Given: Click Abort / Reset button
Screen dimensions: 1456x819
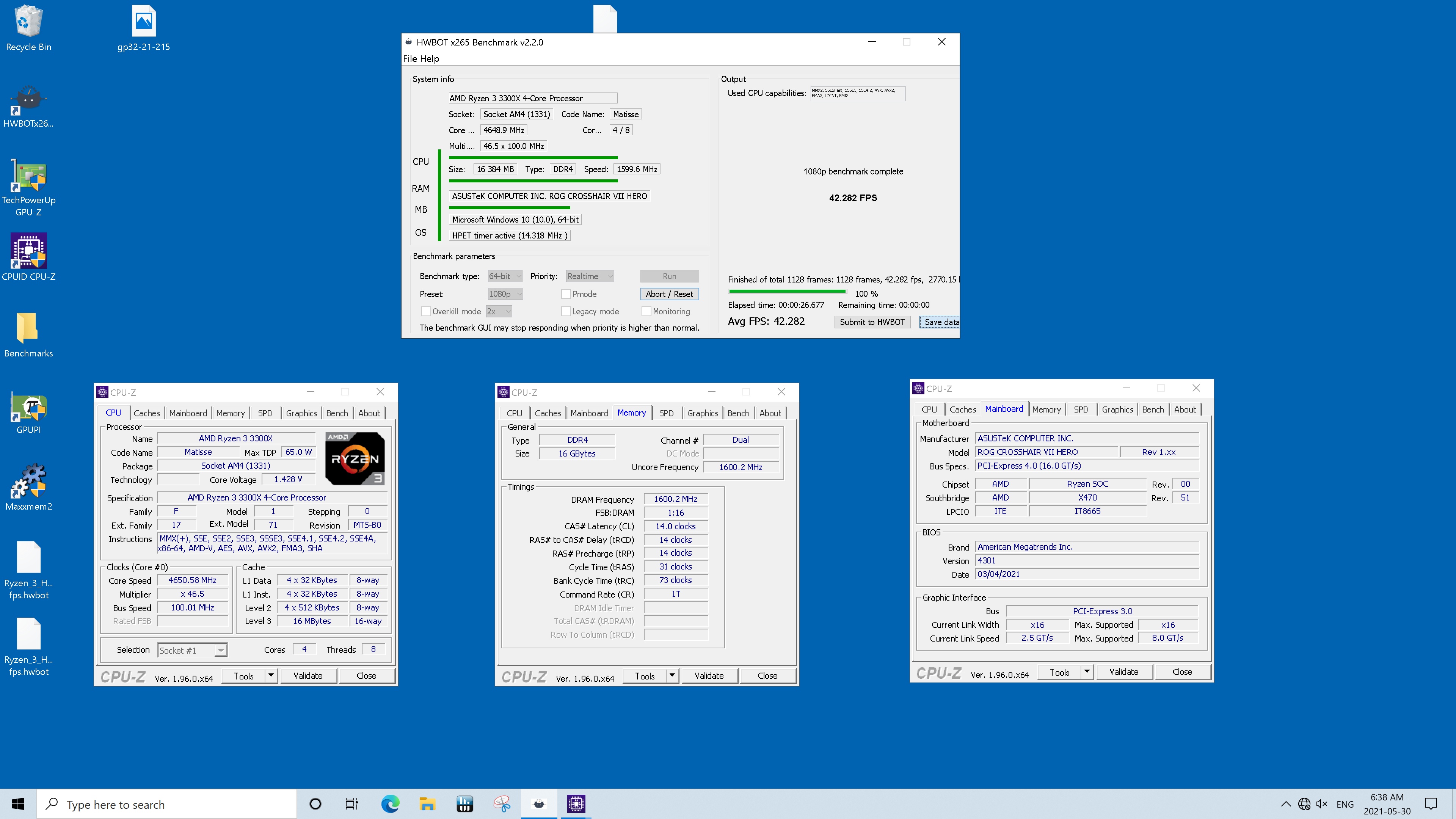Looking at the screenshot, I should point(669,294).
